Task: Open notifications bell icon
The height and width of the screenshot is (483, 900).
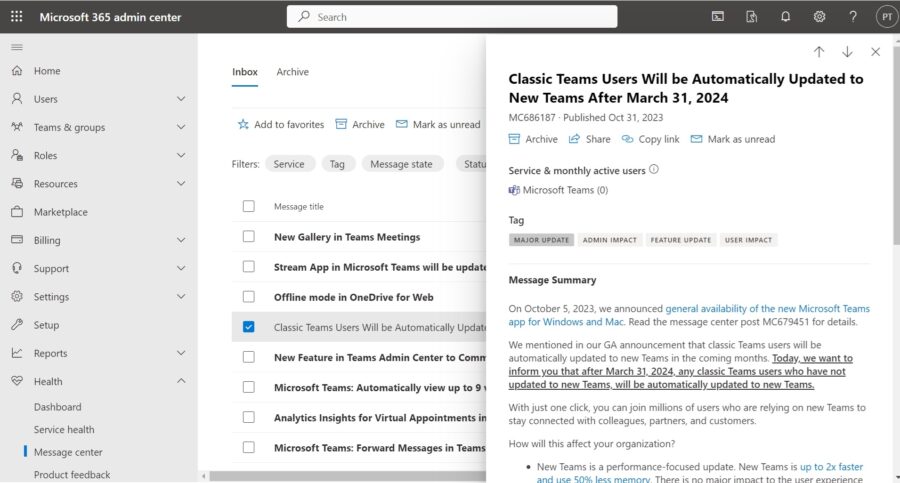Action: click(x=785, y=17)
